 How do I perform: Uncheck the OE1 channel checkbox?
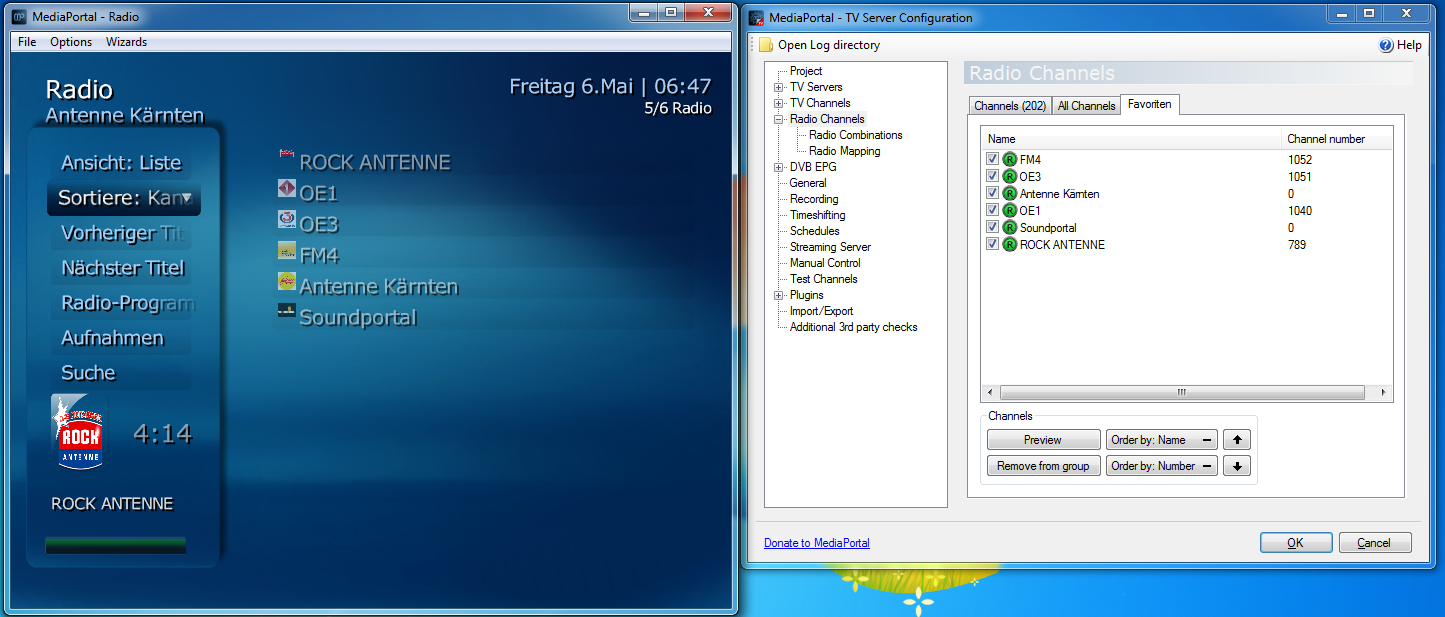click(992, 210)
